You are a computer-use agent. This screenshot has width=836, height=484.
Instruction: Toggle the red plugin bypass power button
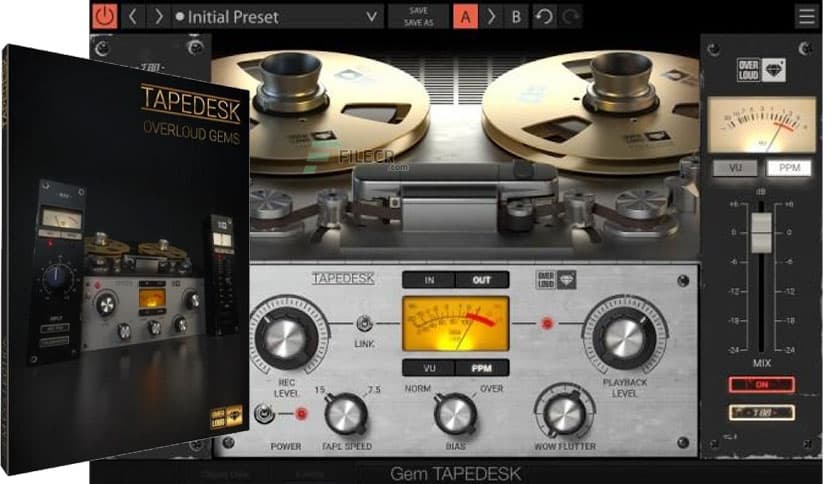pyautogui.click(x=104, y=17)
